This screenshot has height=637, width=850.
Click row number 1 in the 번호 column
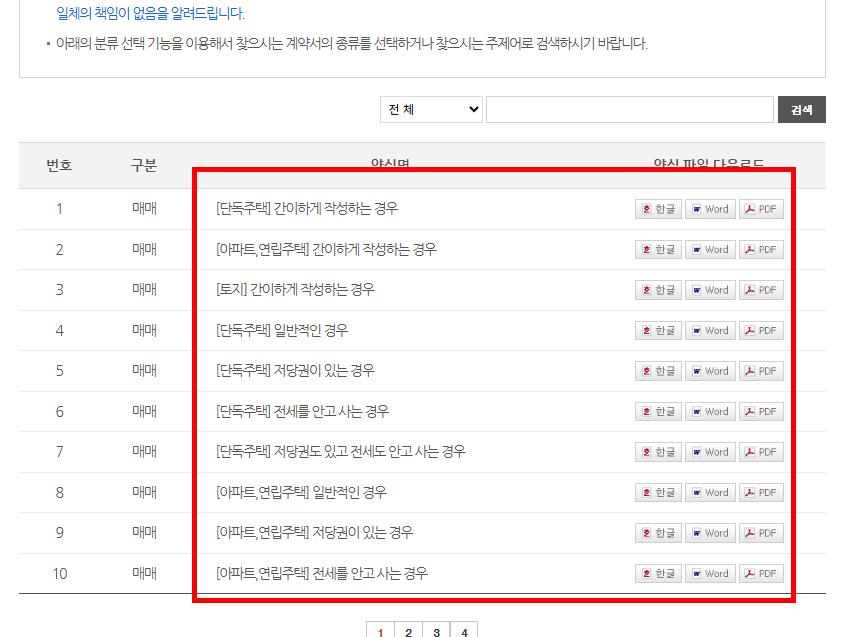pos(58,208)
